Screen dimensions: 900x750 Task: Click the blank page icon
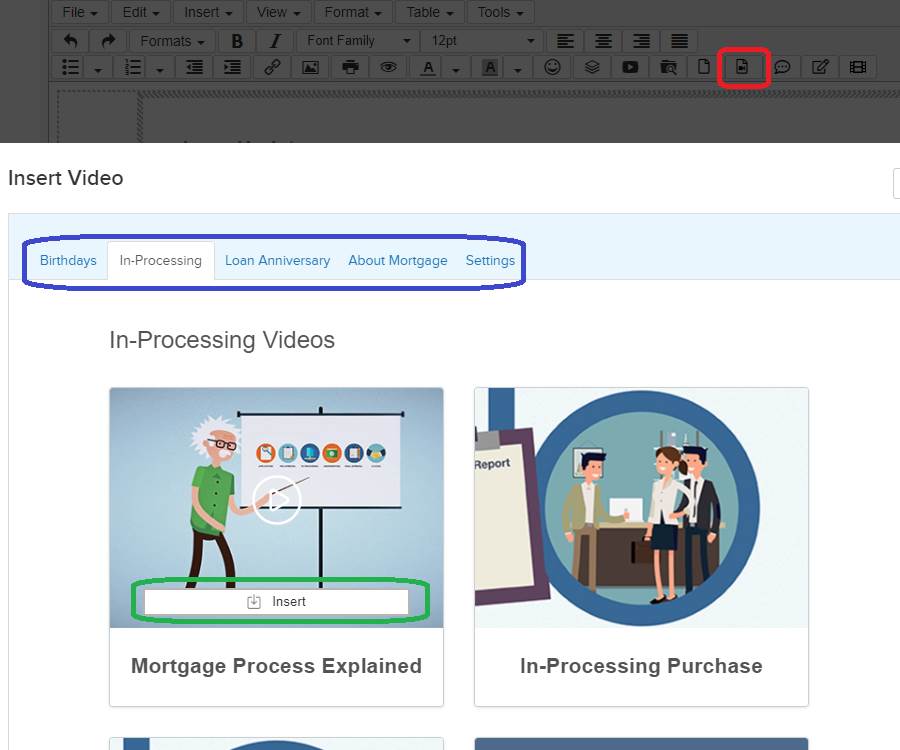[x=704, y=67]
